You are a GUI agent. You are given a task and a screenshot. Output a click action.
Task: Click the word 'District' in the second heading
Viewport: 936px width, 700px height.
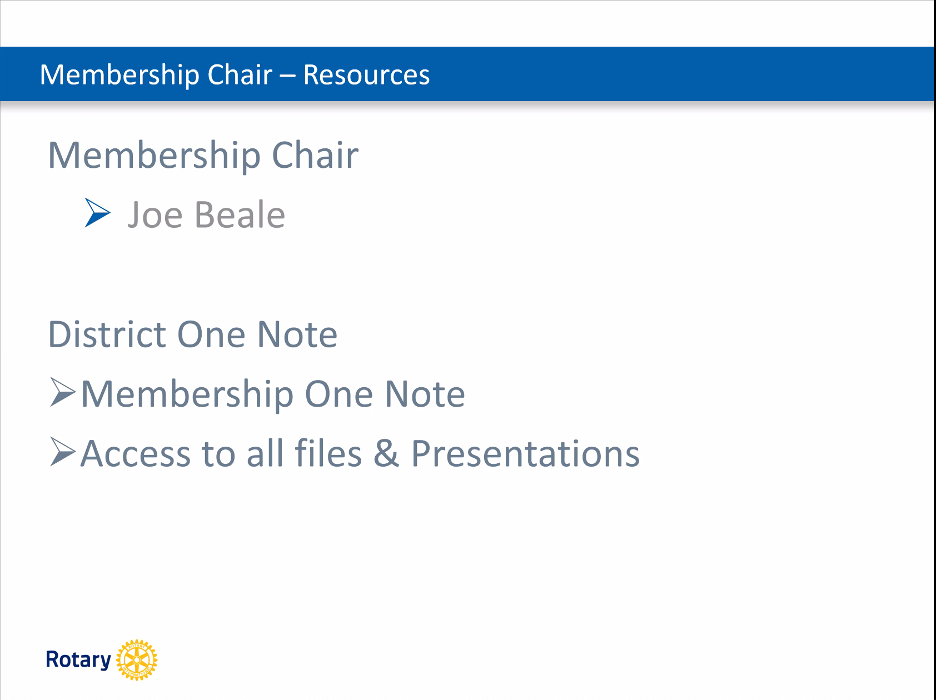tap(108, 334)
